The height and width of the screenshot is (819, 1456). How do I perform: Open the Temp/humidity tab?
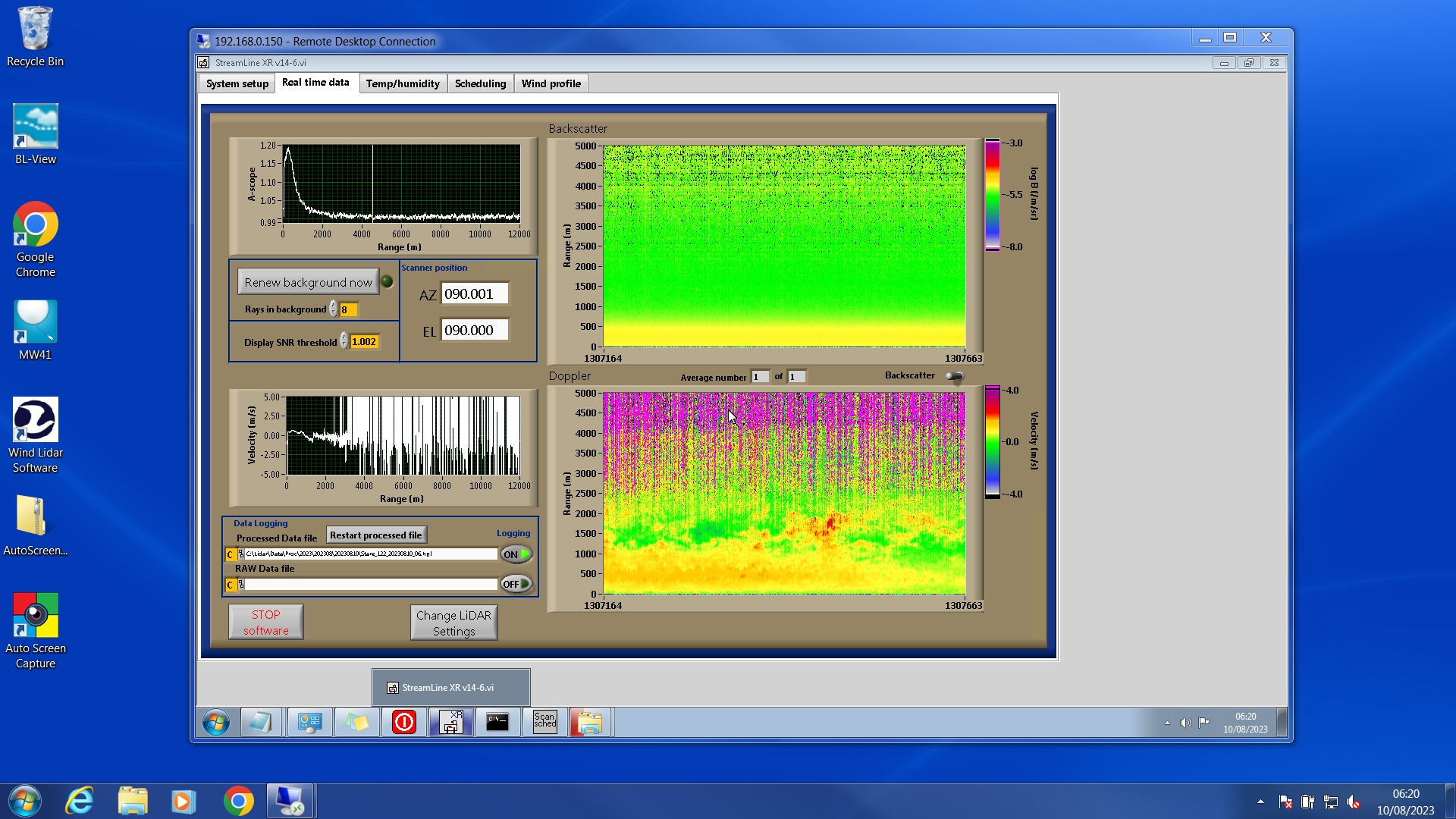pos(402,83)
